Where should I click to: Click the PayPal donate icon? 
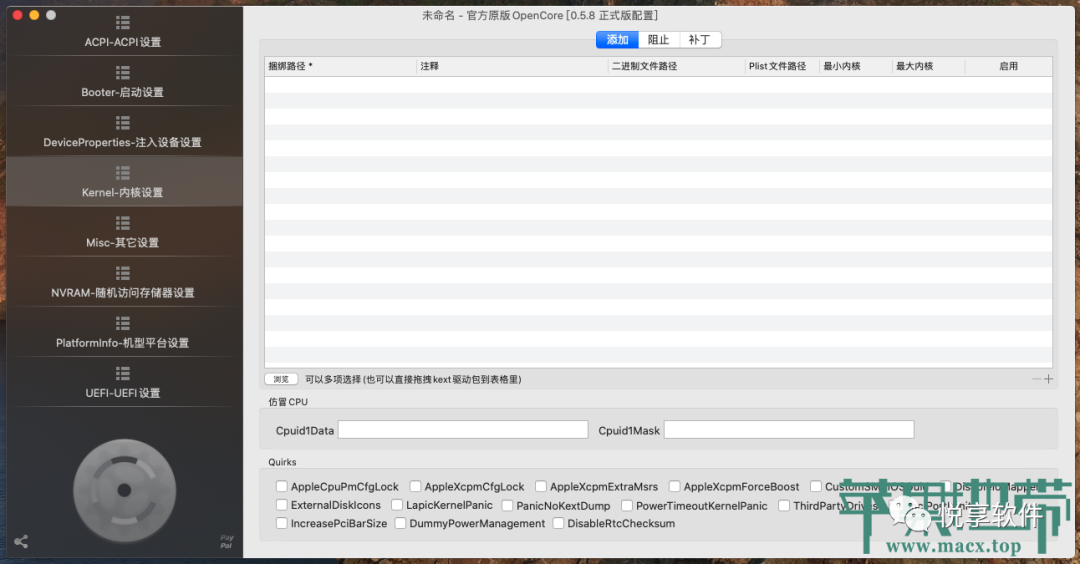click(227, 541)
